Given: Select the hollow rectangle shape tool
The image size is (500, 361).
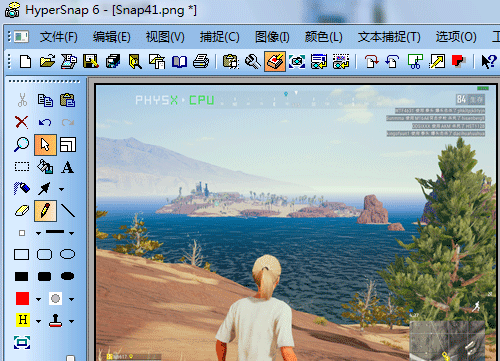Looking at the screenshot, I should pyautogui.click(x=22, y=254).
